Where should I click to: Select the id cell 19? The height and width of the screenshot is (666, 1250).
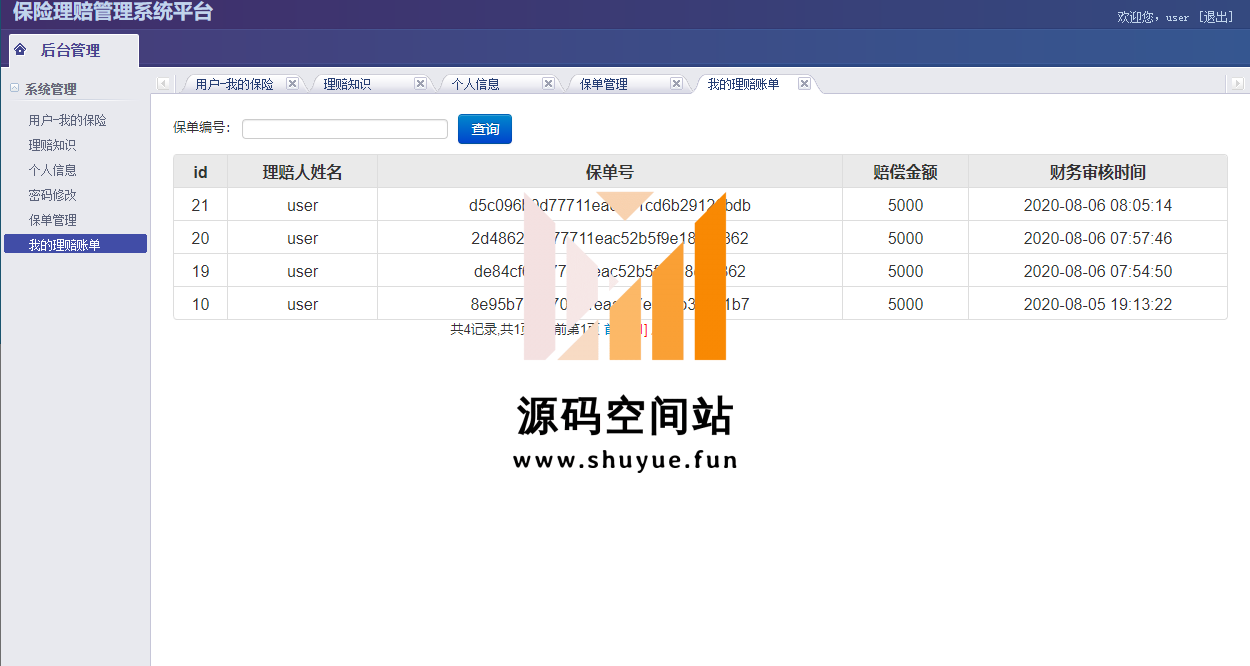tap(201, 271)
